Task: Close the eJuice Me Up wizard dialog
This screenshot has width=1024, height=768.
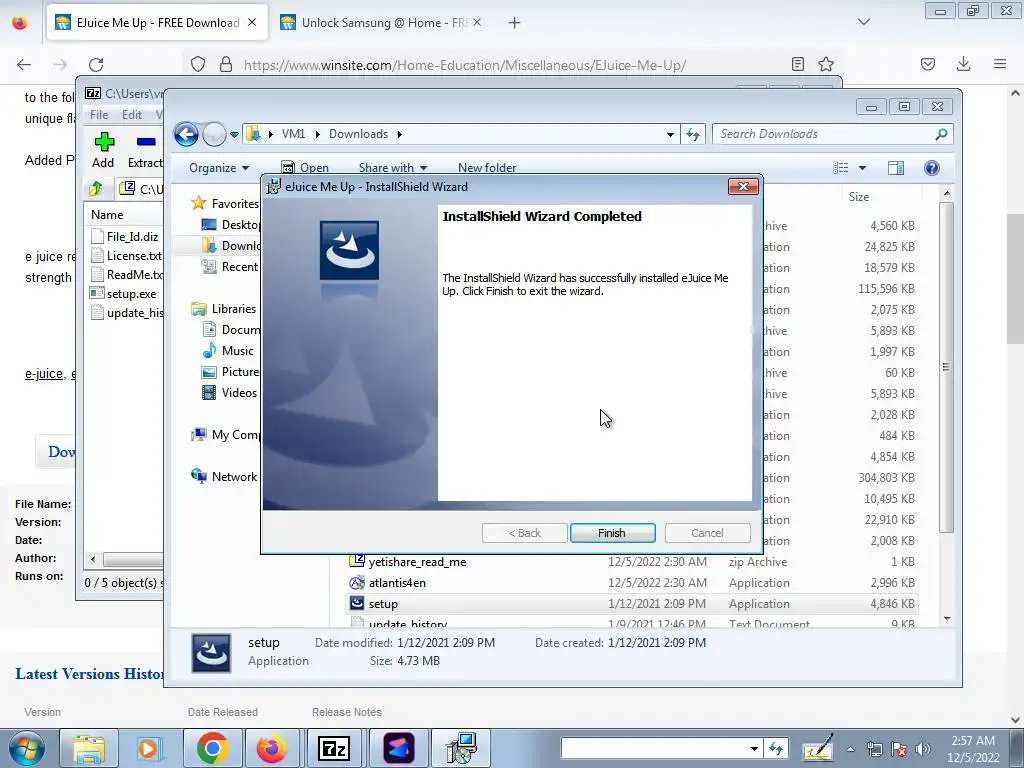Action: pyautogui.click(x=743, y=187)
